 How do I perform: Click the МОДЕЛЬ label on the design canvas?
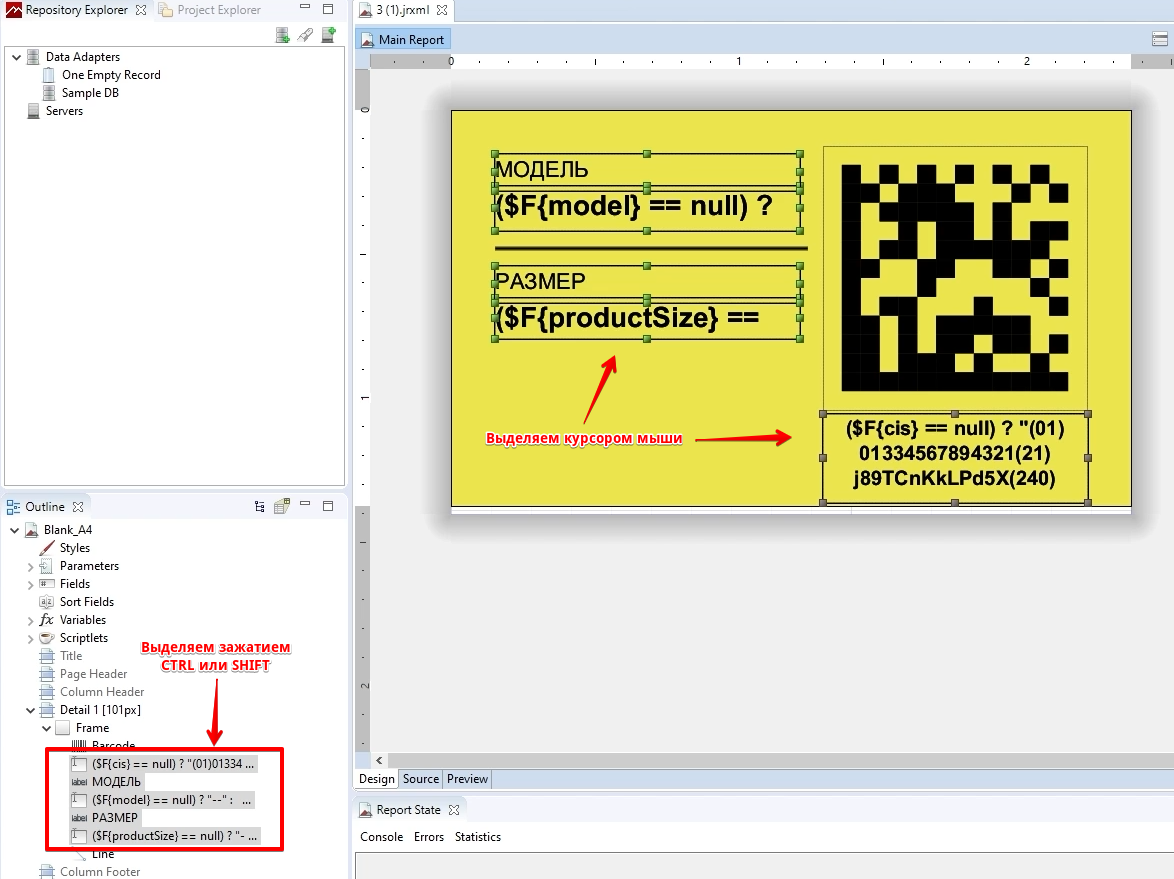point(647,170)
